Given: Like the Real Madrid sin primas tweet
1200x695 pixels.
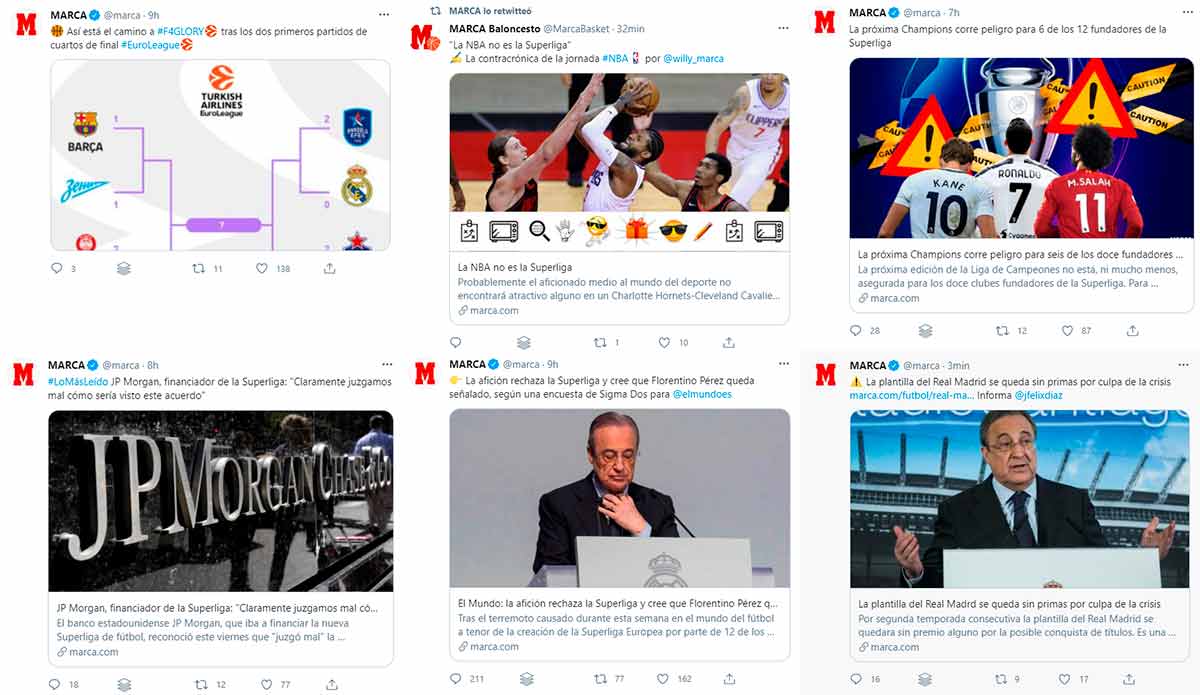Looking at the screenshot, I should [1067, 680].
